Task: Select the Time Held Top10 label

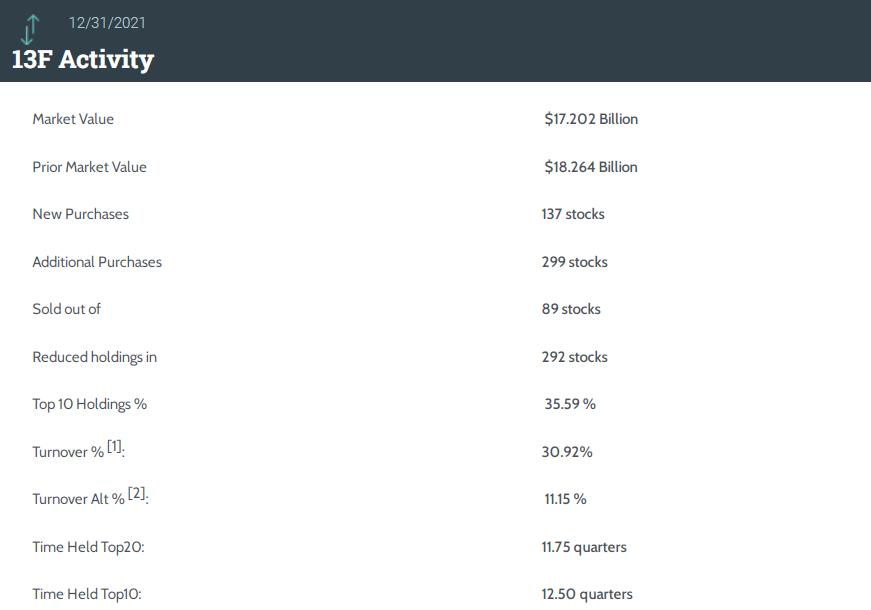Action: pyautogui.click(x=87, y=594)
